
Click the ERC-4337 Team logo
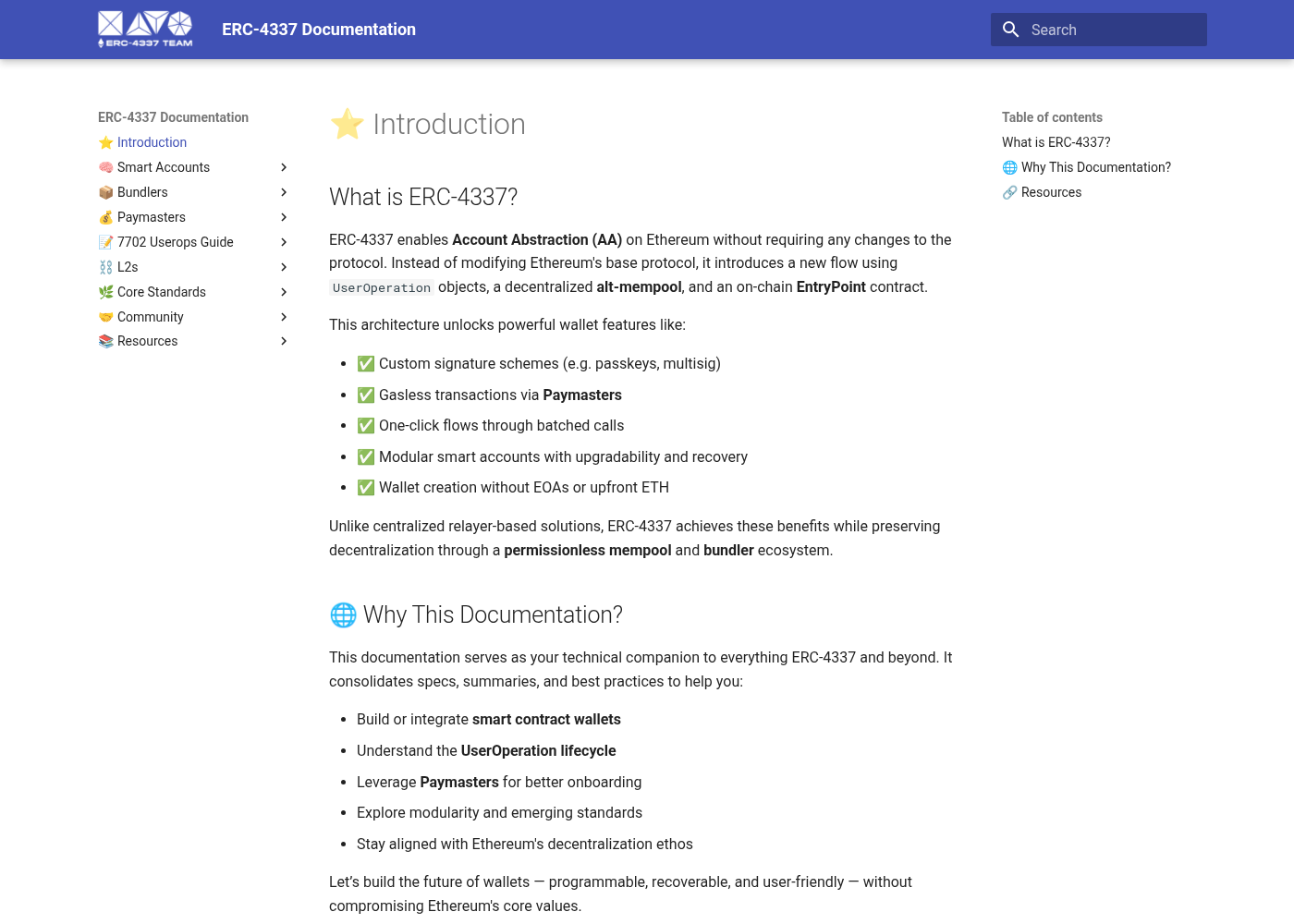pos(145,30)
